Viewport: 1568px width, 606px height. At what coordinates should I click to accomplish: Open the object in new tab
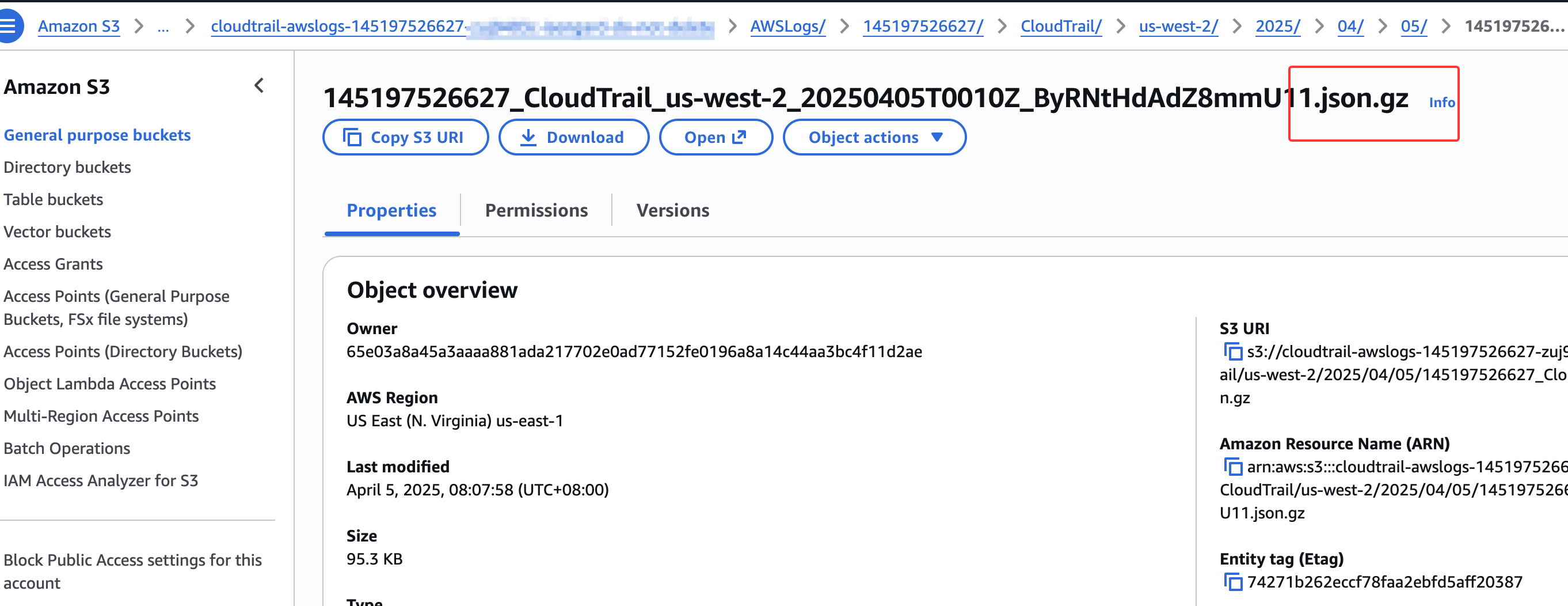pos(716,138)
